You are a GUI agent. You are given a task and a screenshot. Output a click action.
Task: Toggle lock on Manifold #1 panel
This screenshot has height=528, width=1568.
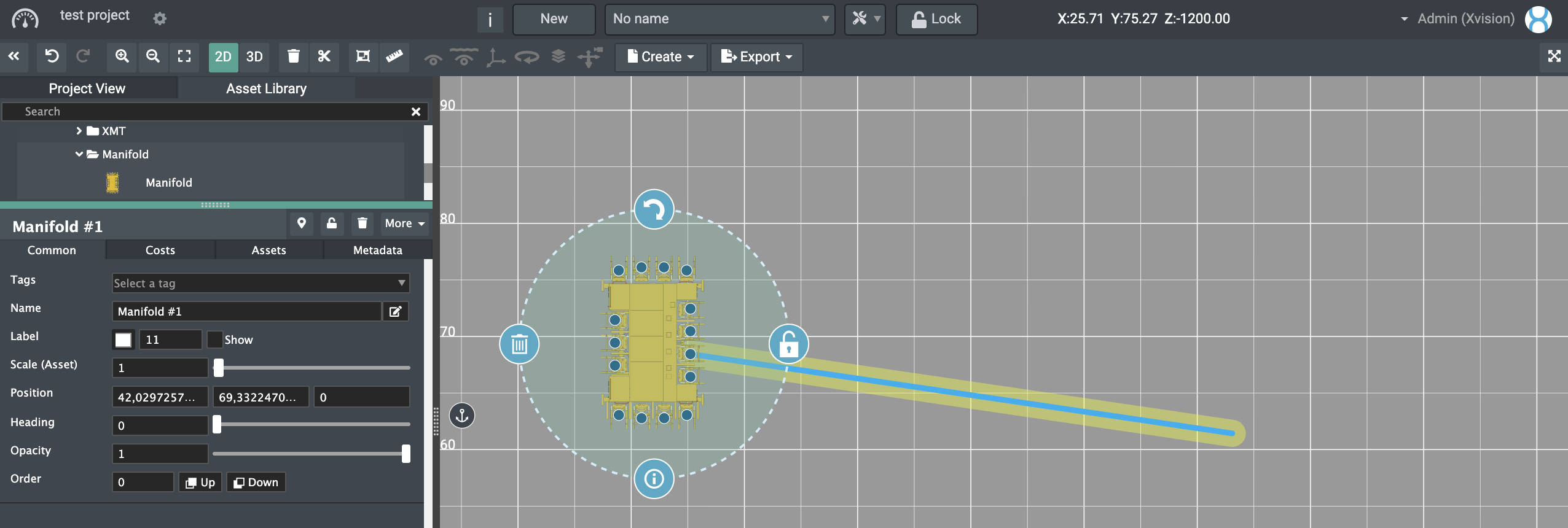(x=332, y=223)
